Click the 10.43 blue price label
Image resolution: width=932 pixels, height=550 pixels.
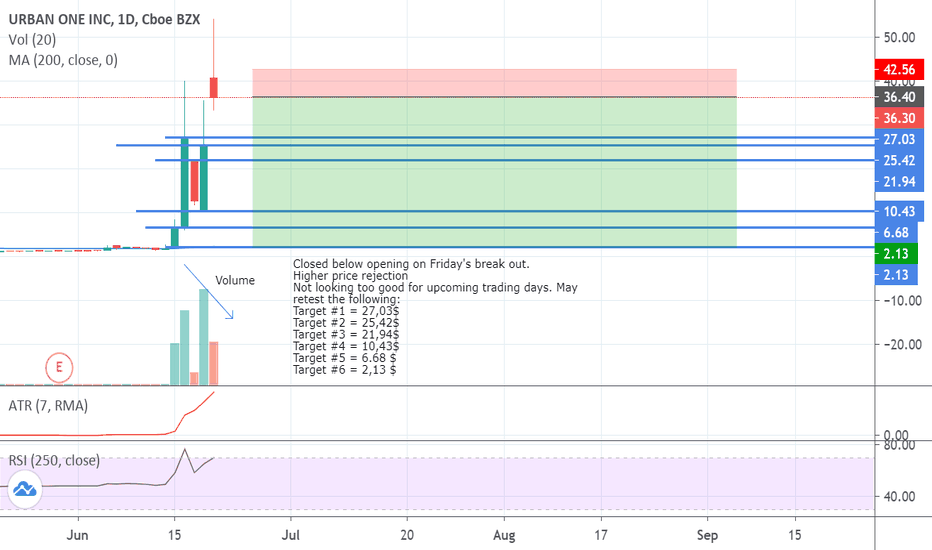[899, 211]
